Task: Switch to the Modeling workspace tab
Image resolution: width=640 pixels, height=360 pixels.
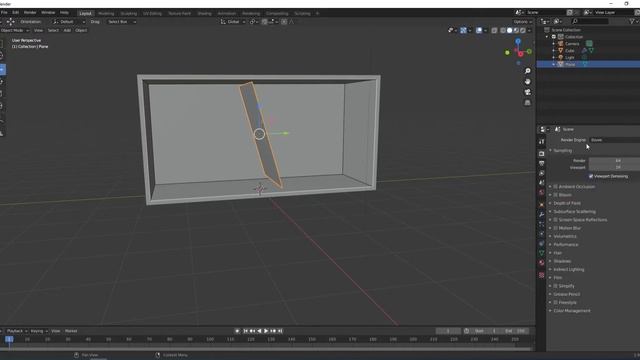Action: (106, 13)
